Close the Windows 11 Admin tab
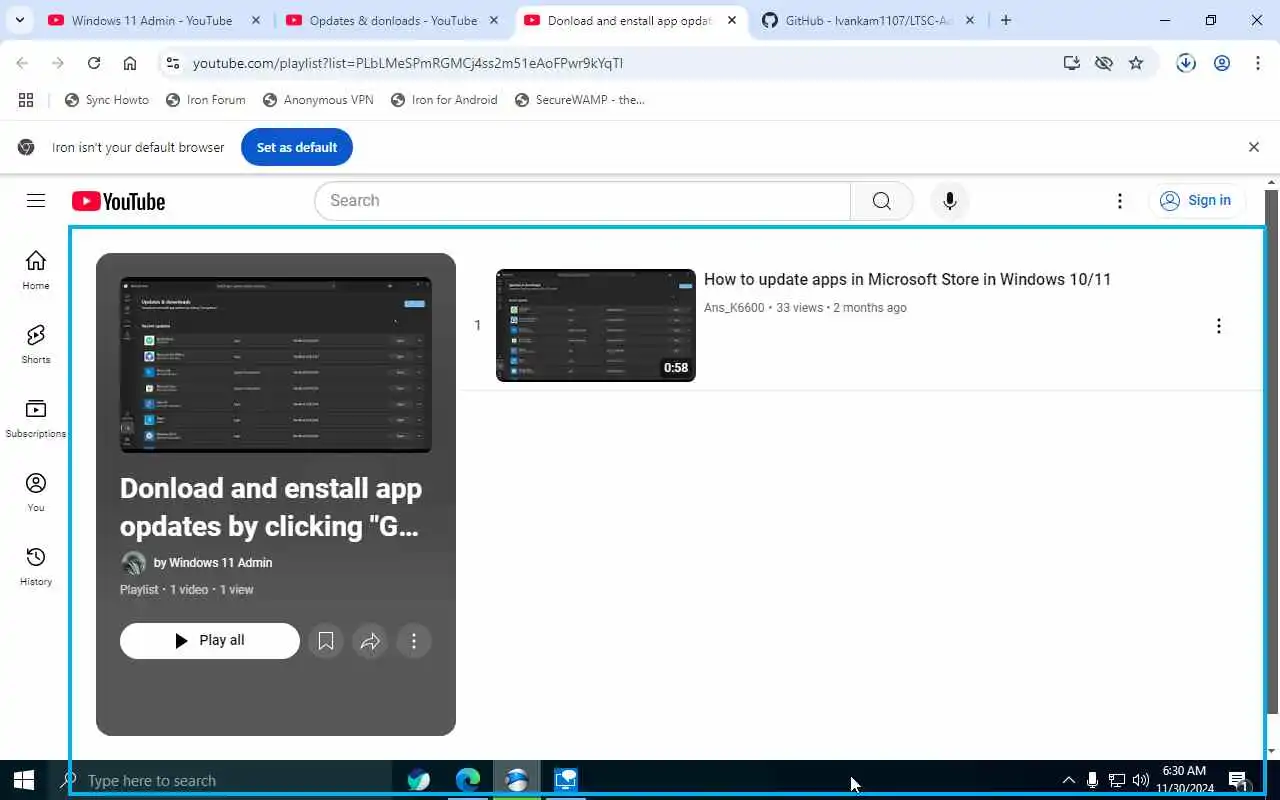 click(x=256, y=20)
